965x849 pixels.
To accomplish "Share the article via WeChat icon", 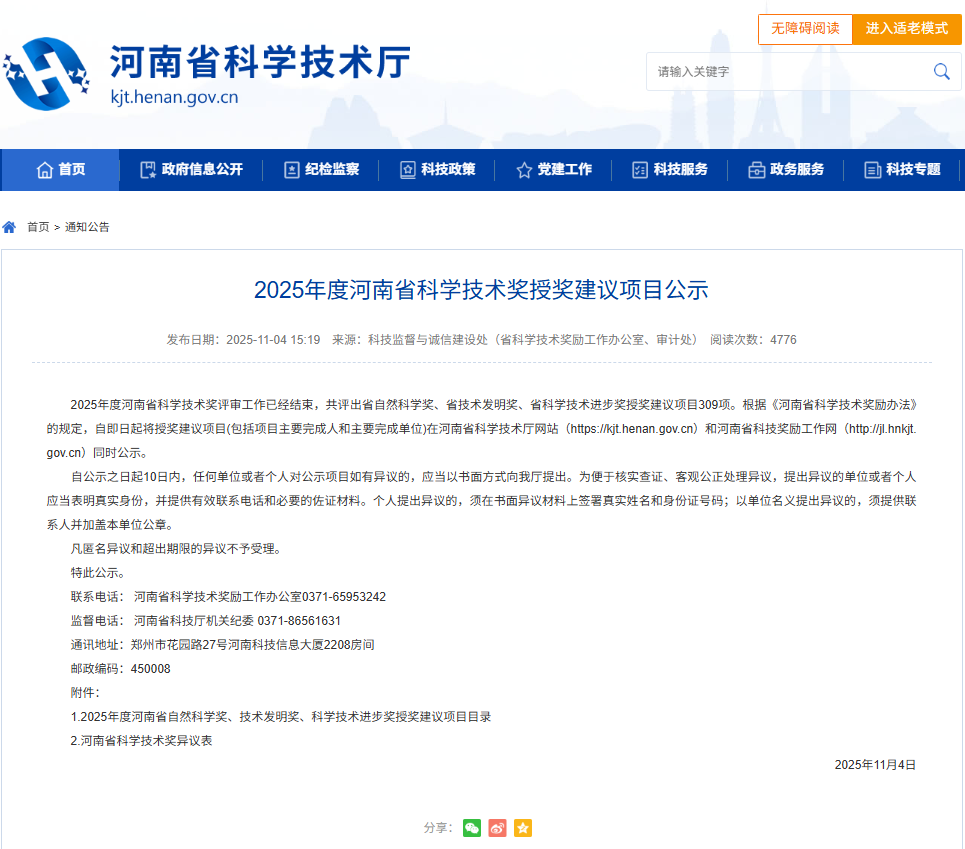I will [x=472, y=828].
